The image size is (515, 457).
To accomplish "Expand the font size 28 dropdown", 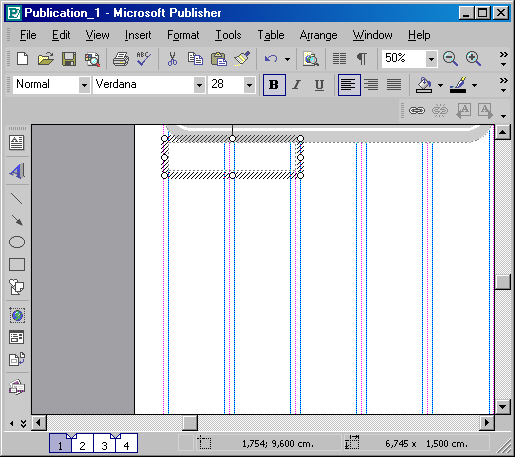I will click(x=249, y=85).
